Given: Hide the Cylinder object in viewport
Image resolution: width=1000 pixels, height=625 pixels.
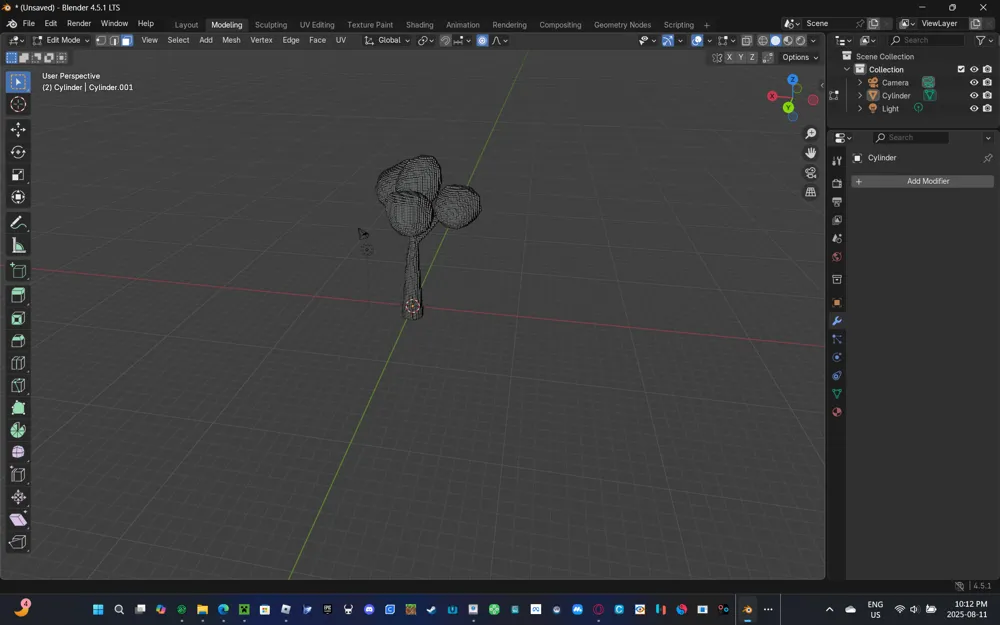Looking at the screenshot, I should tap(974, 96).
